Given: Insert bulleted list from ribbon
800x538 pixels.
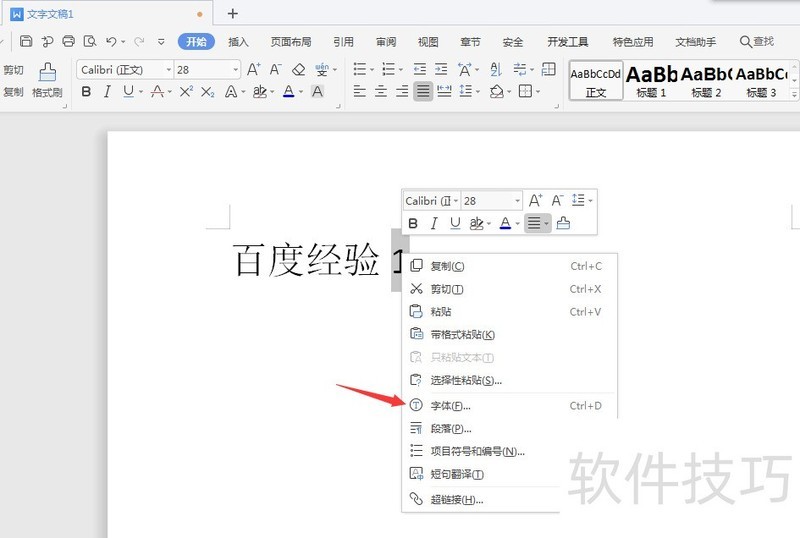Looking at the screenshot, I should (360, 69).
